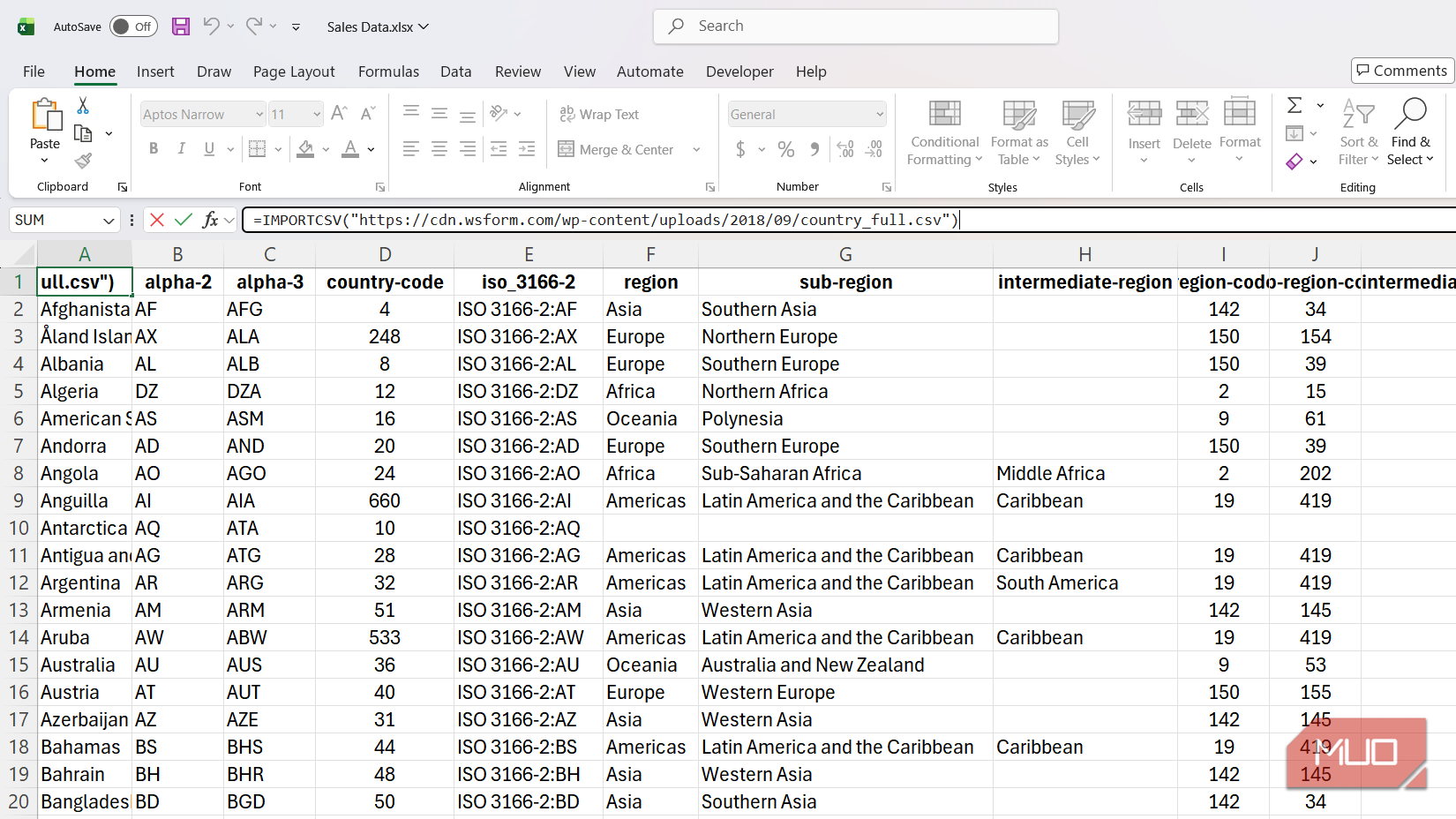
Task: Switch to the Formulas tab
Action: 388,71
